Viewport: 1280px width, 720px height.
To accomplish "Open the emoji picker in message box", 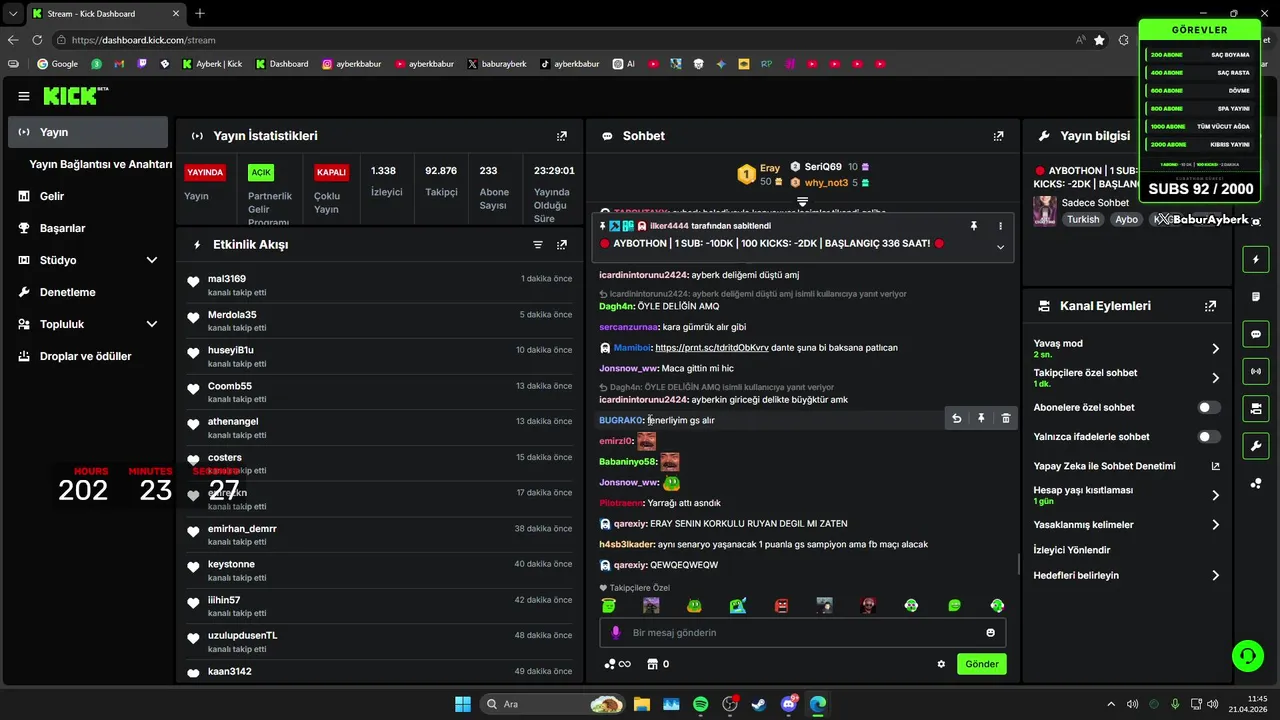I will point(991,633).
